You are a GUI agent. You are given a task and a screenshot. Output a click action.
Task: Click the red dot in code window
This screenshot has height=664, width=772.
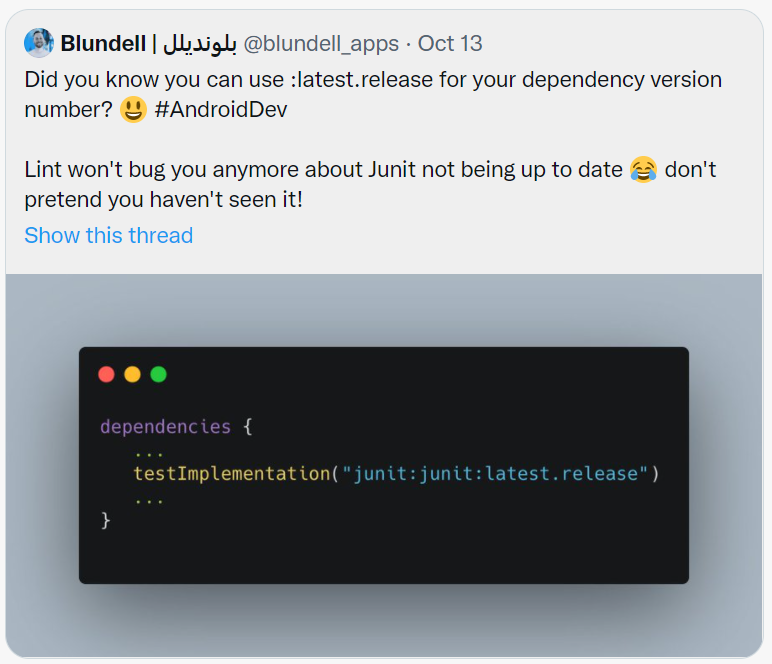(106, 374)
